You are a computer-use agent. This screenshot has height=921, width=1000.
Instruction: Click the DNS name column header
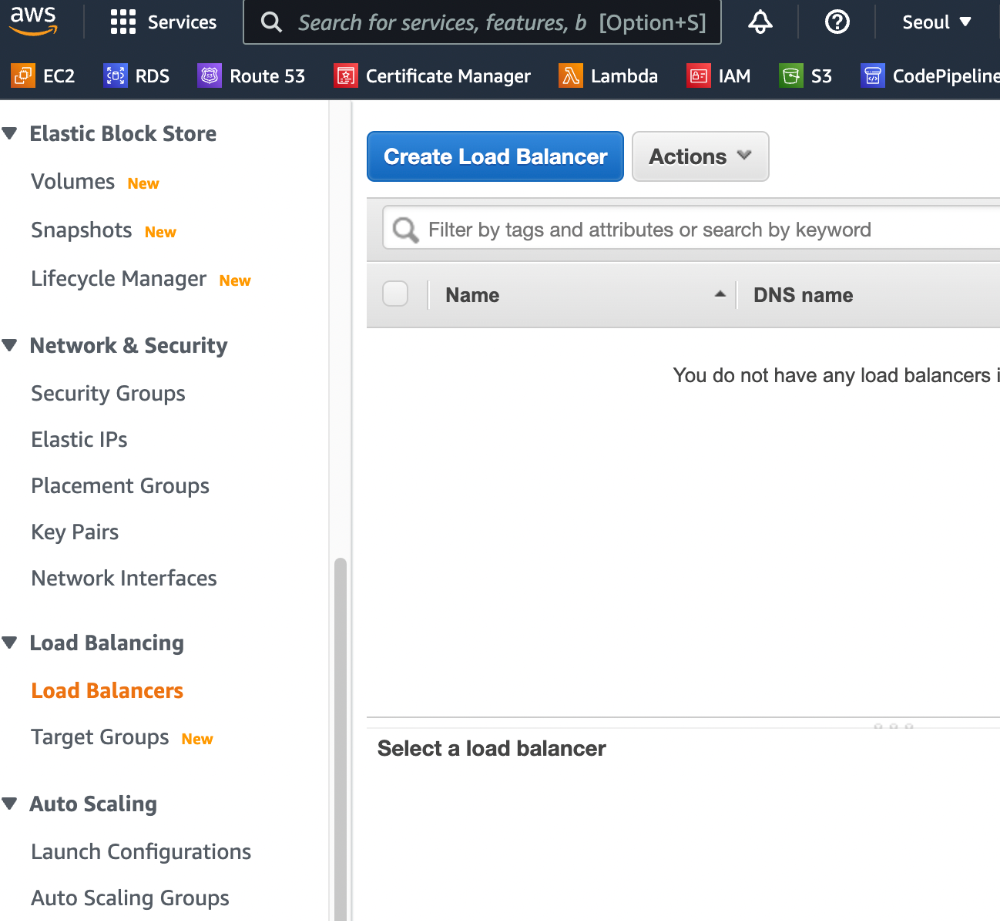(804, 295)
